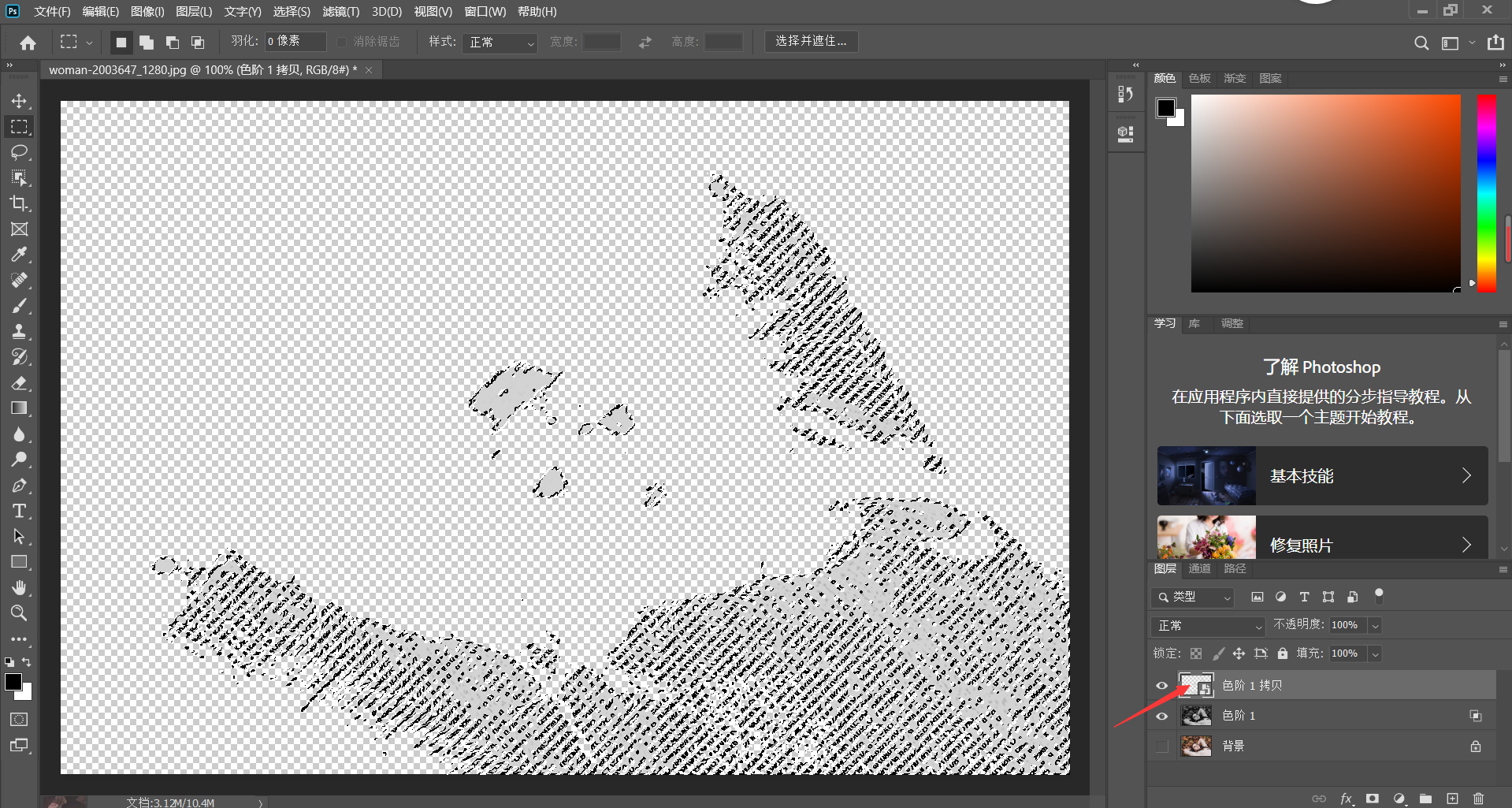
Task: Switch to the 路径 tab
Action: pyautogui.click(x=1235, y=569)
